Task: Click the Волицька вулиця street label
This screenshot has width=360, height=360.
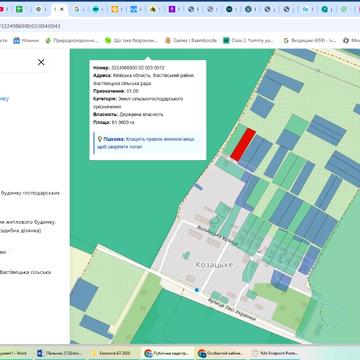Action: coord(218,236)
